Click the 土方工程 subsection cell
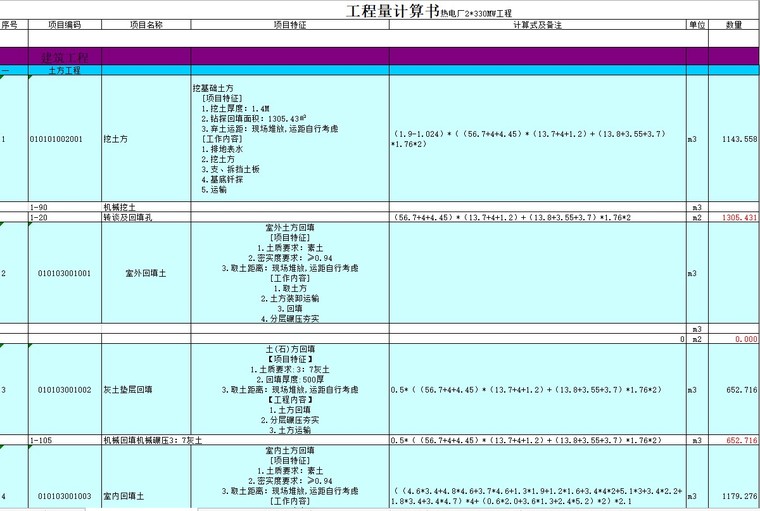This screenshot has width=760, height=511. click(x=64, y=70)
